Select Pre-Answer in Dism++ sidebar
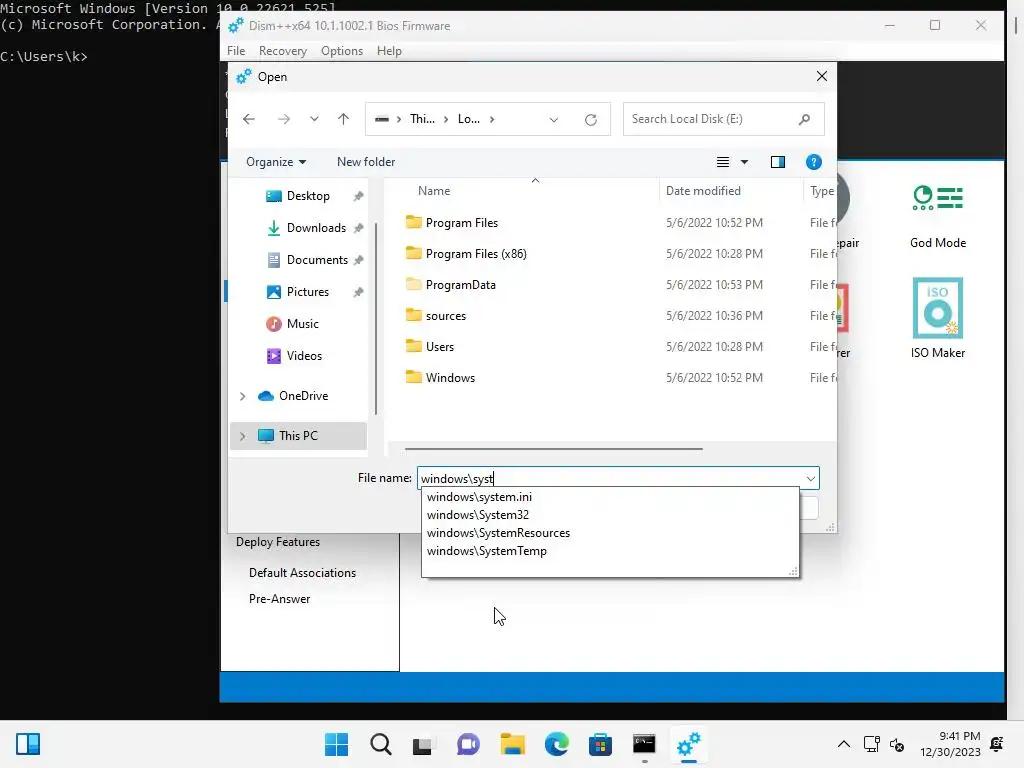The width and height of the screenshot is (1024, 768). [x=280, y=599]
